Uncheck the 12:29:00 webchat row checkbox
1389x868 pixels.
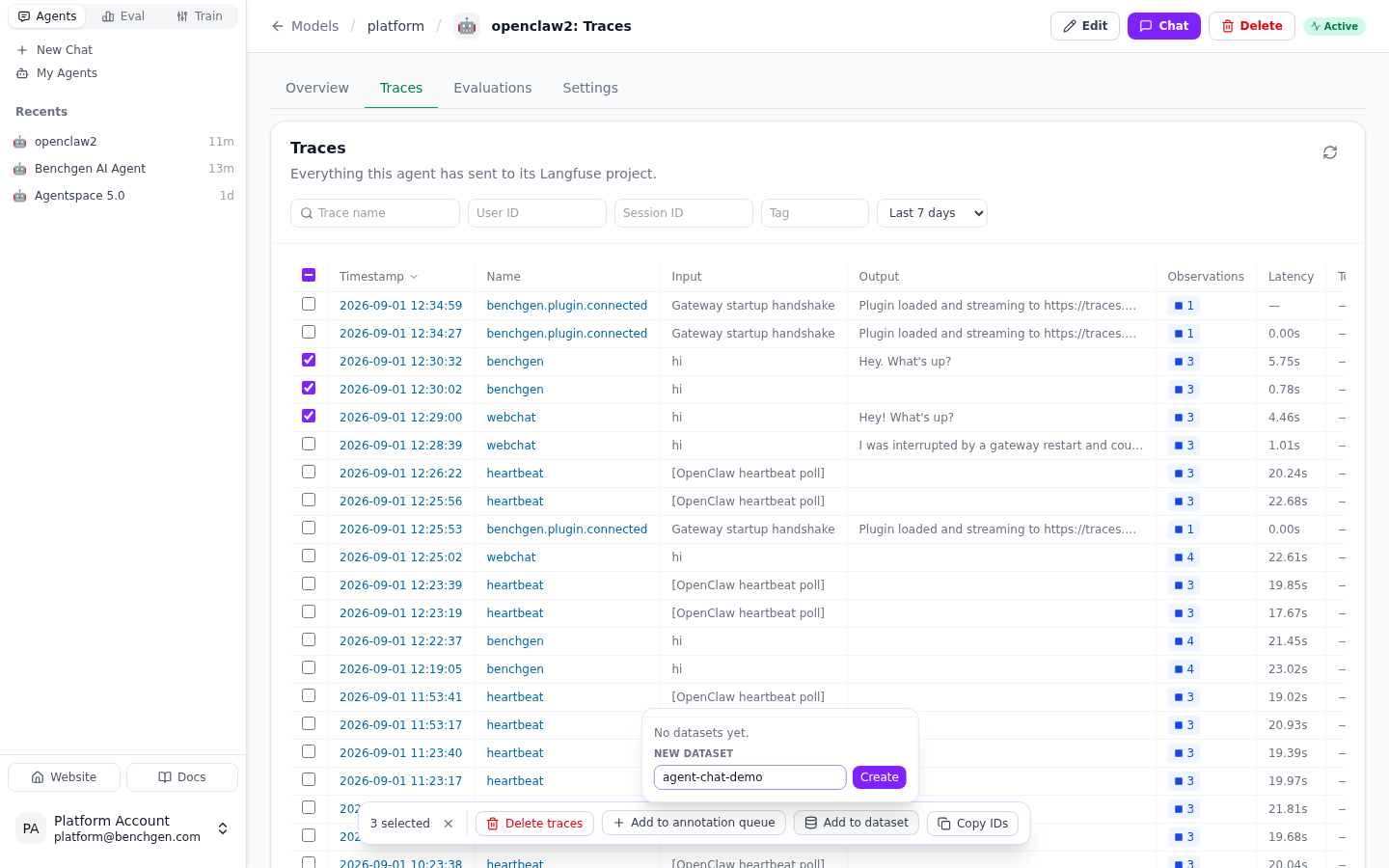309,416
